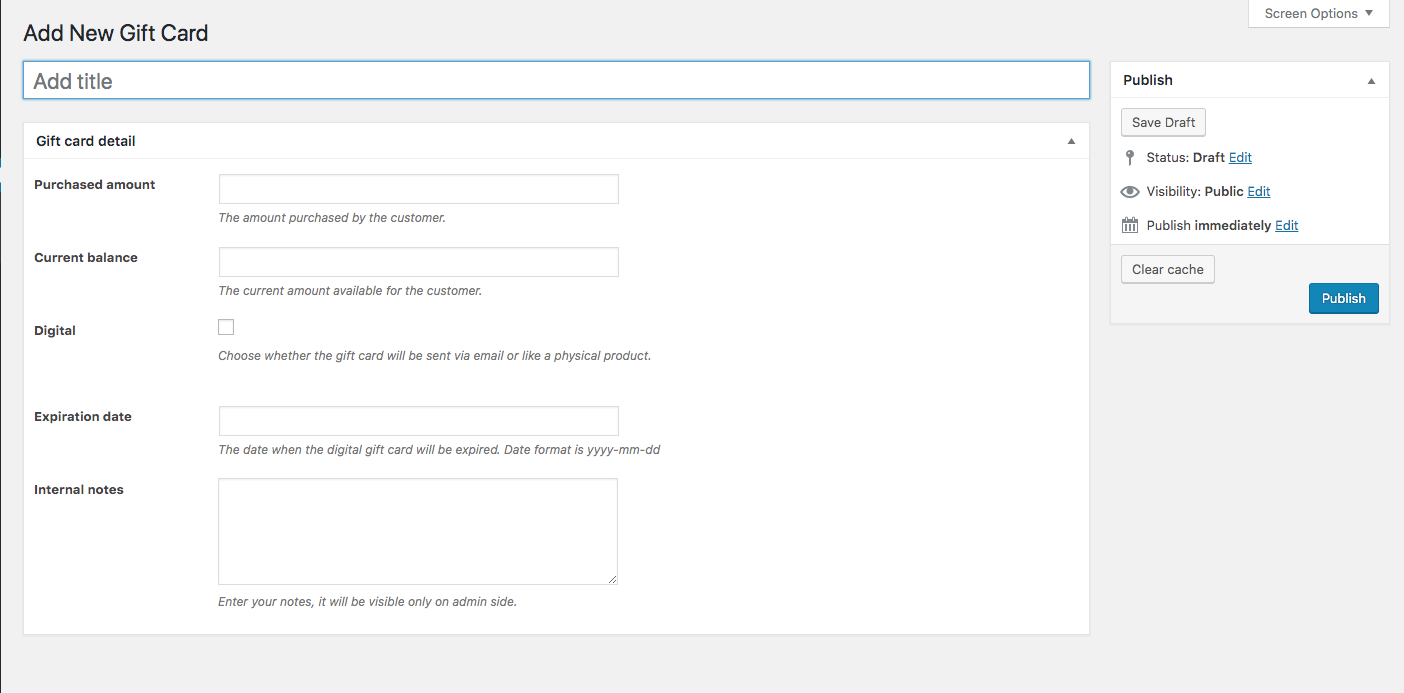
Task: Focus the Add title field
Action: coord(556,81)
